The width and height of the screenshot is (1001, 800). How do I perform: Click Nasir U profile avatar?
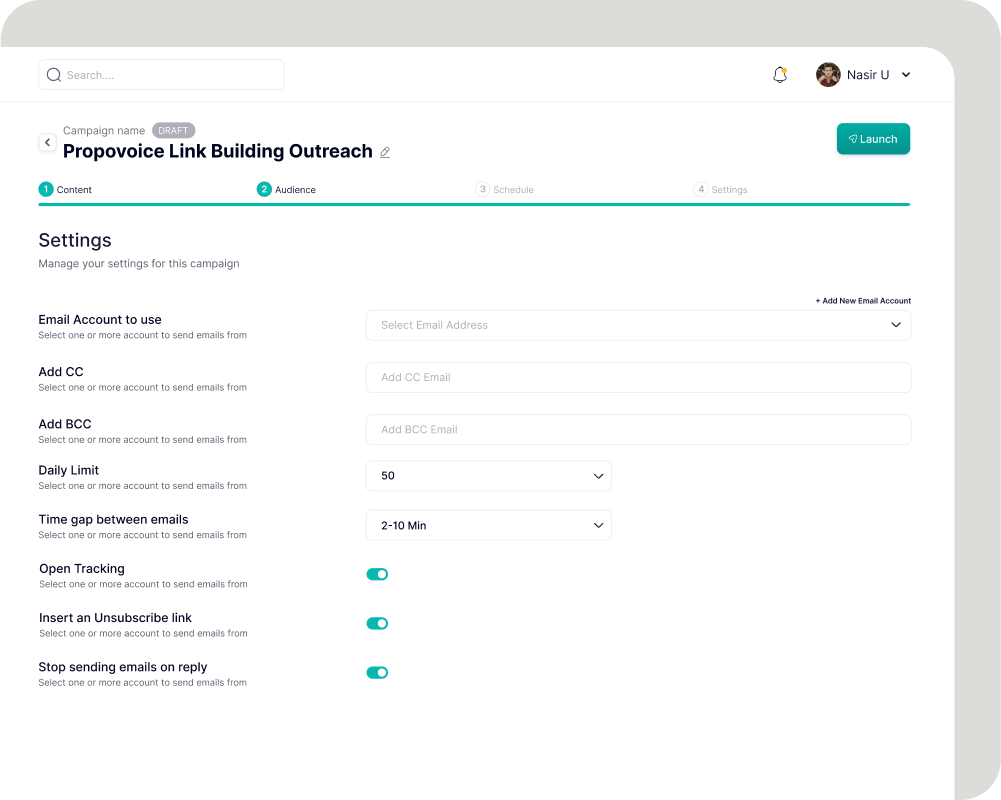(828, 75)
